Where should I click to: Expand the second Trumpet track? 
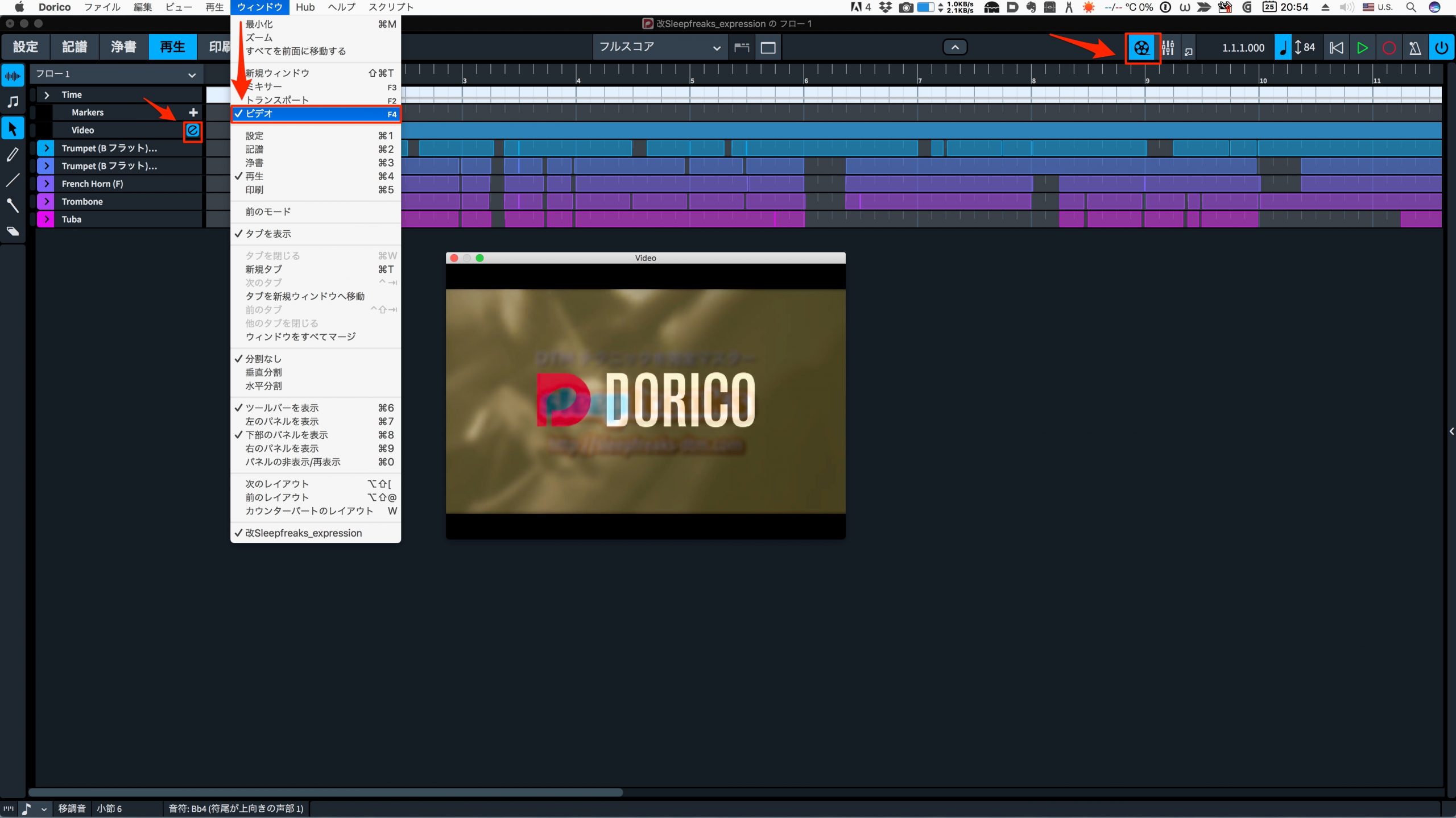pyautogui.click(x=46, y=166)
